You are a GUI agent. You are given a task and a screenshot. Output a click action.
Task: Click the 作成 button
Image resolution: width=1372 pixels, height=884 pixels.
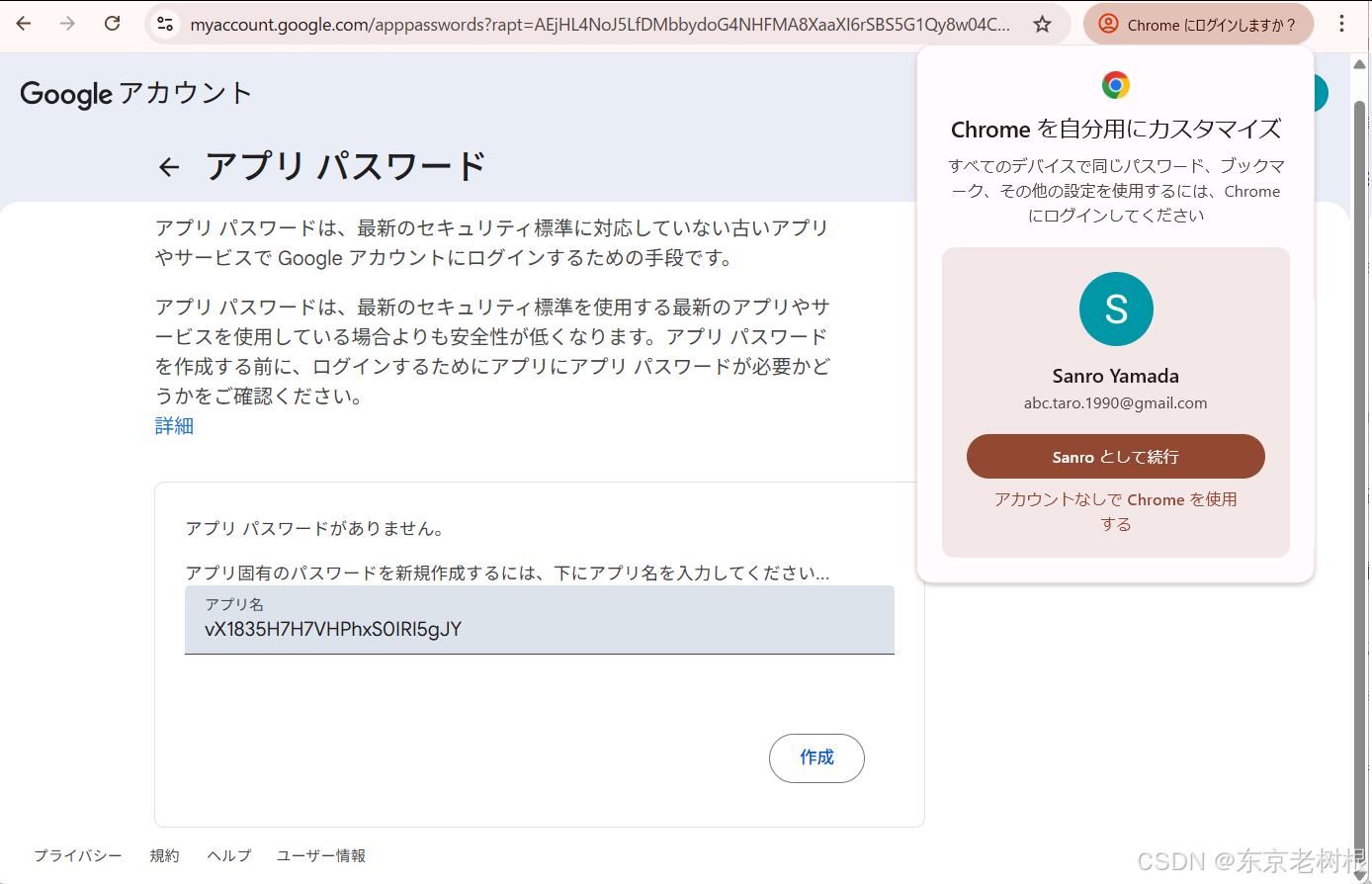[816, 757]
